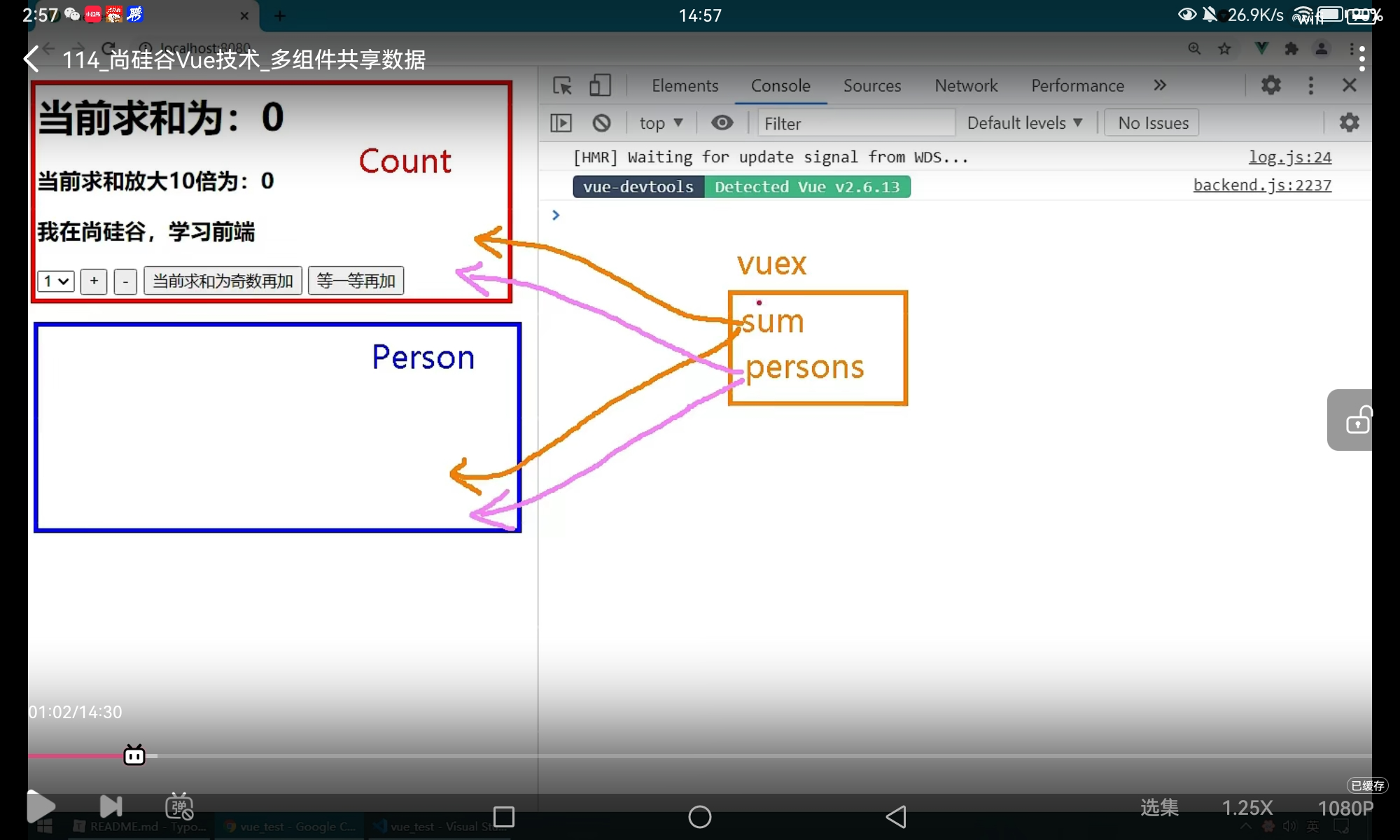
Task: Click the backend.js:2237 source link
Action: click(1261, 185)
